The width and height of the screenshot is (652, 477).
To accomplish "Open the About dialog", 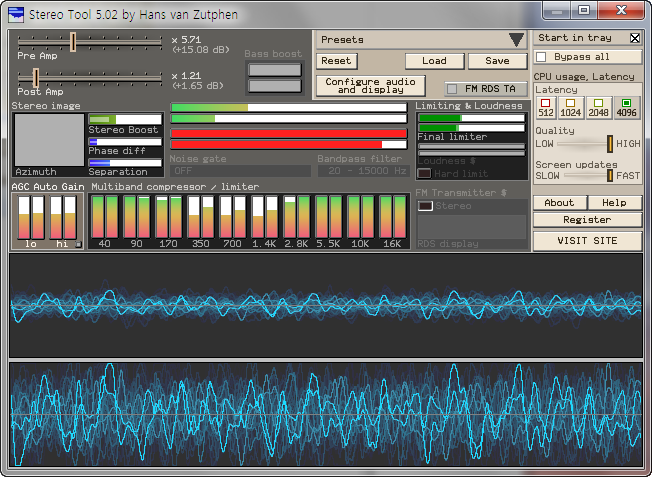I will (x=559, y=203).
